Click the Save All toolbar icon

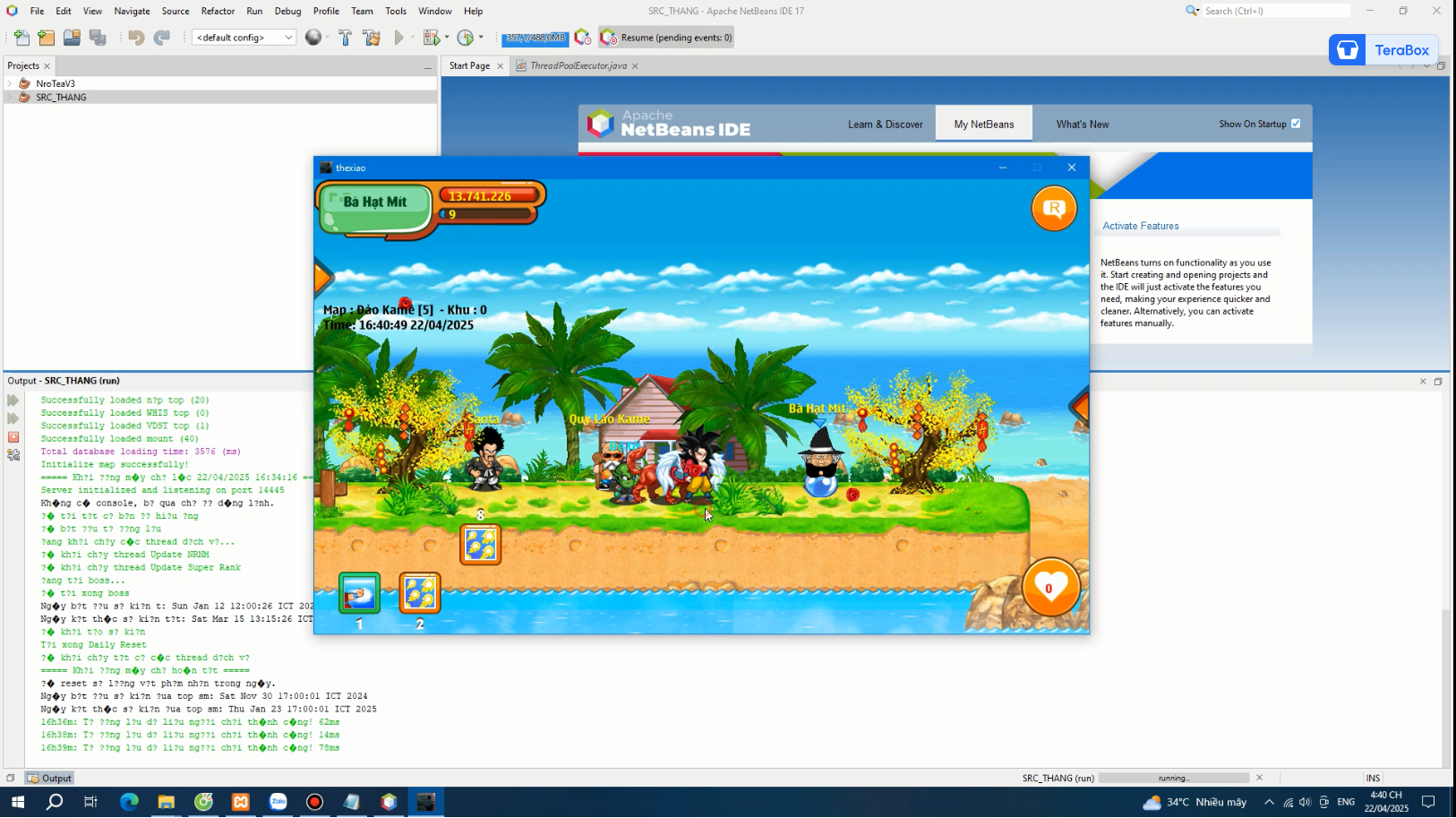(x=98, y=38)
